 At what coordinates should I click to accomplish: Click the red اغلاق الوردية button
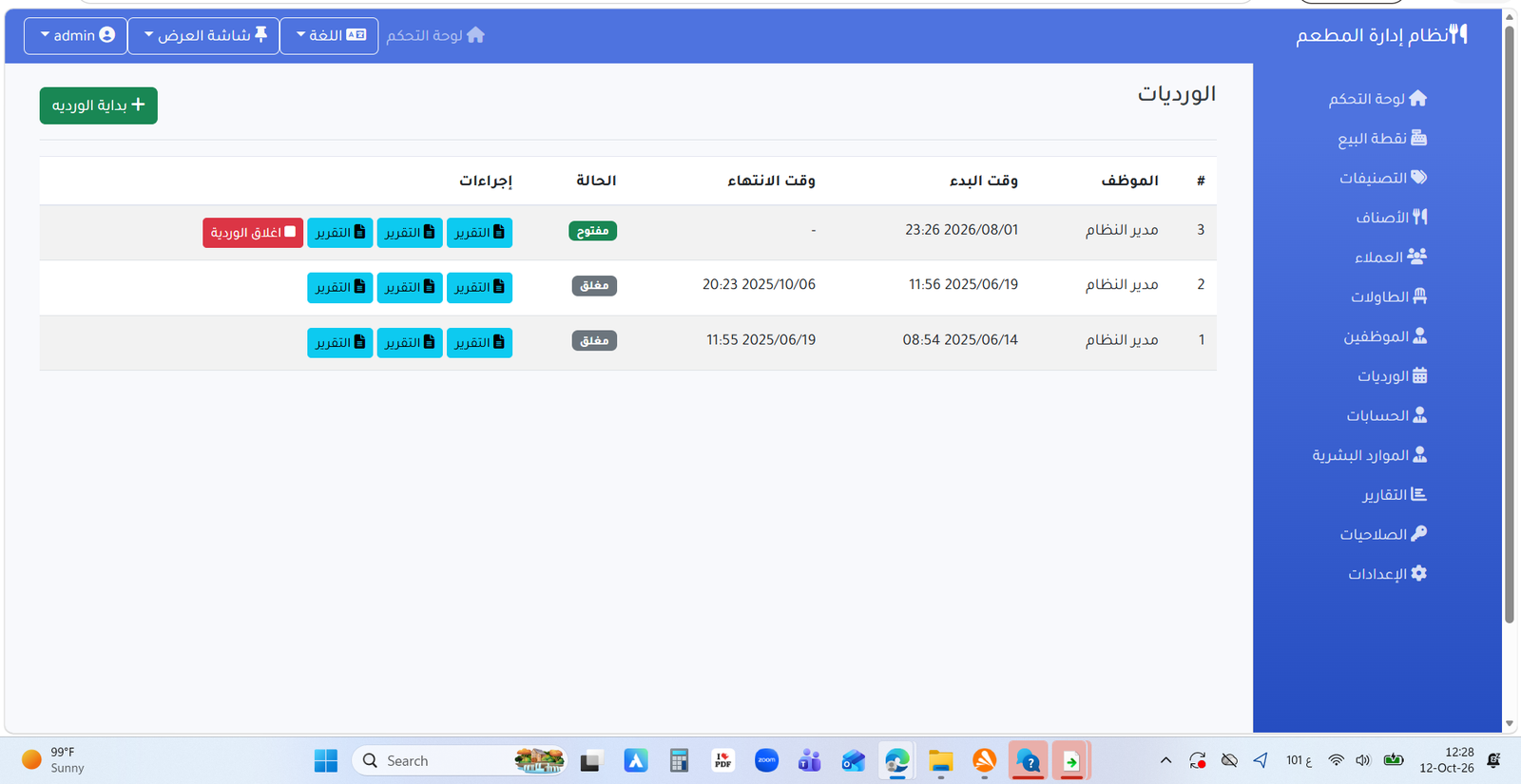253,233
